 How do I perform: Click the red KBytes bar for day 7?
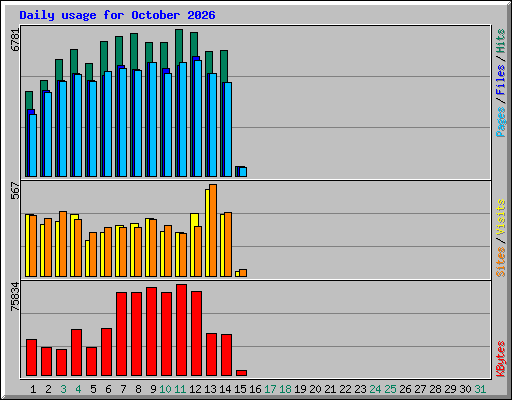click(x=121, y=334)
